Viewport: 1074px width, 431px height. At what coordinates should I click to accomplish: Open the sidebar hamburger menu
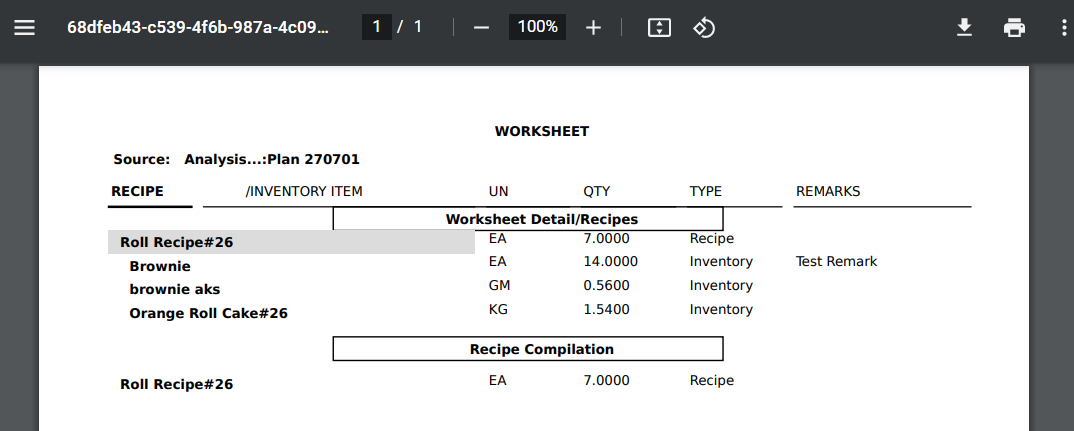pos(25,27)
